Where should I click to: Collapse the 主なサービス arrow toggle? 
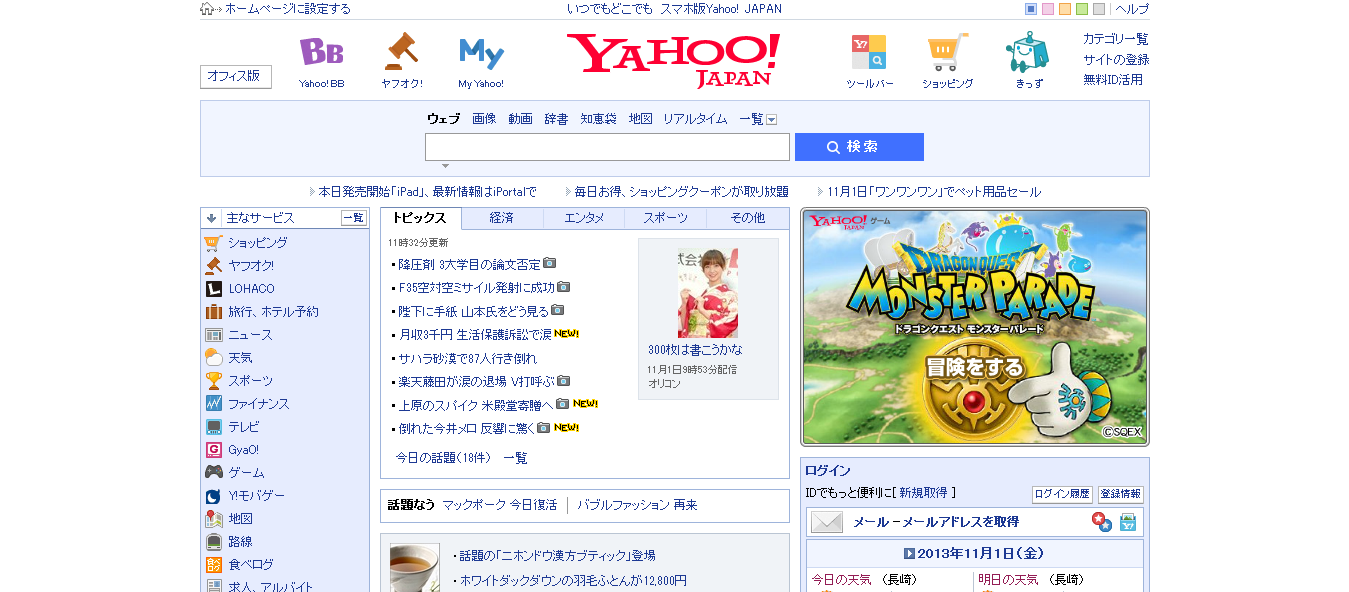pyautogui.click(x=211, y=218)
